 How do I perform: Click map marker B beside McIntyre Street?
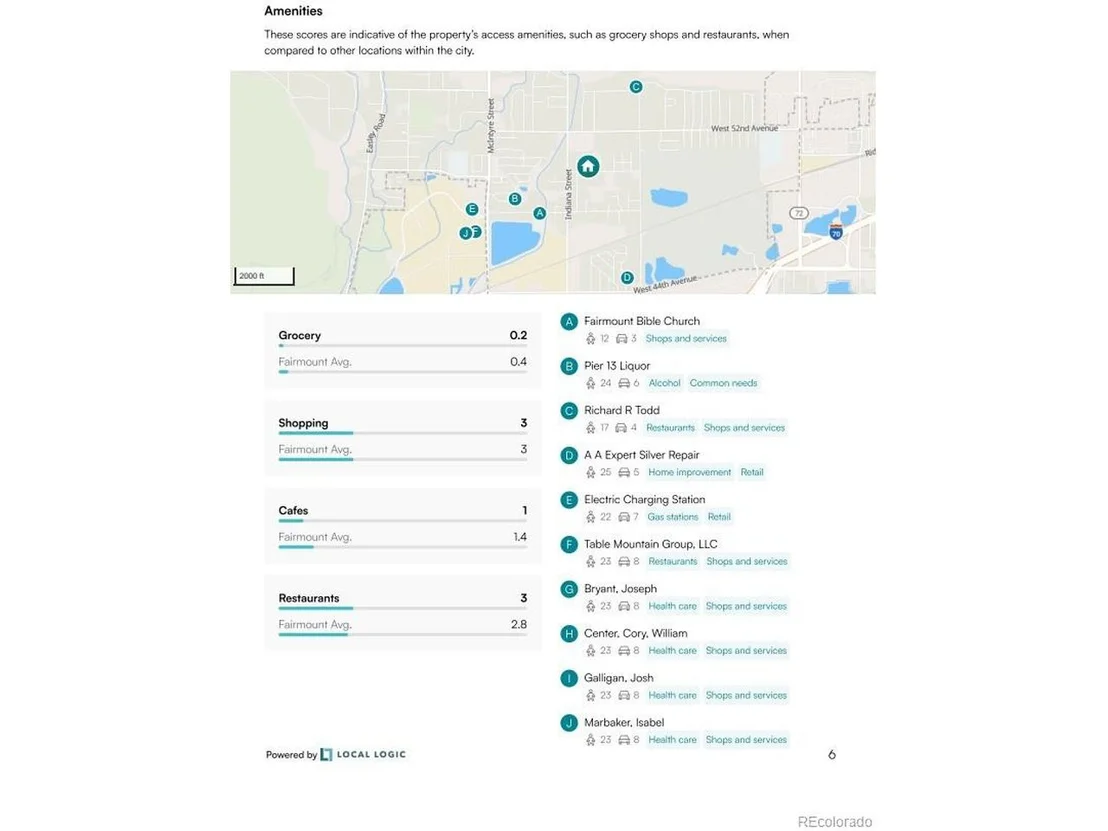(x=515, y=199)
